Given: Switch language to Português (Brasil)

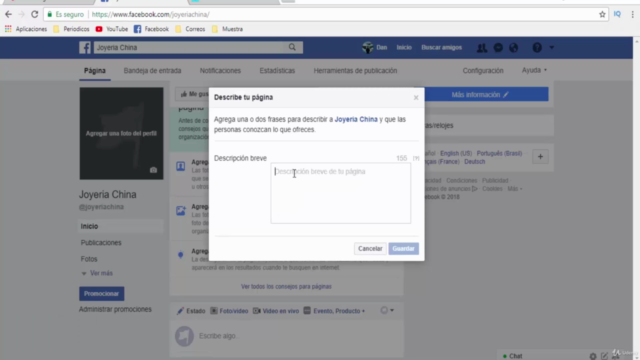Looking at the screenshot, I should coord(499,153).
